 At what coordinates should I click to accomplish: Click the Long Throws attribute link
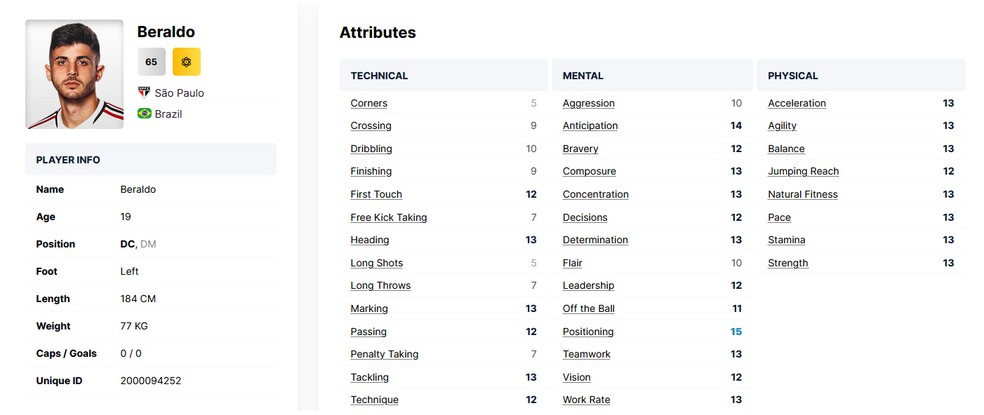tap(380, 286)
